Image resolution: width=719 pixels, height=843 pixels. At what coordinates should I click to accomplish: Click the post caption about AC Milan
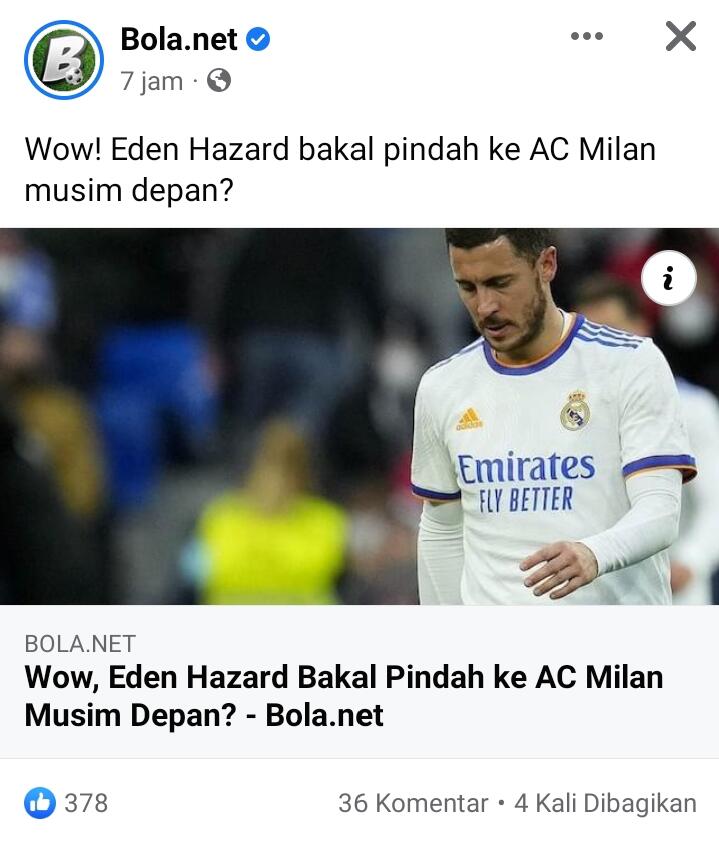[340, 169]
